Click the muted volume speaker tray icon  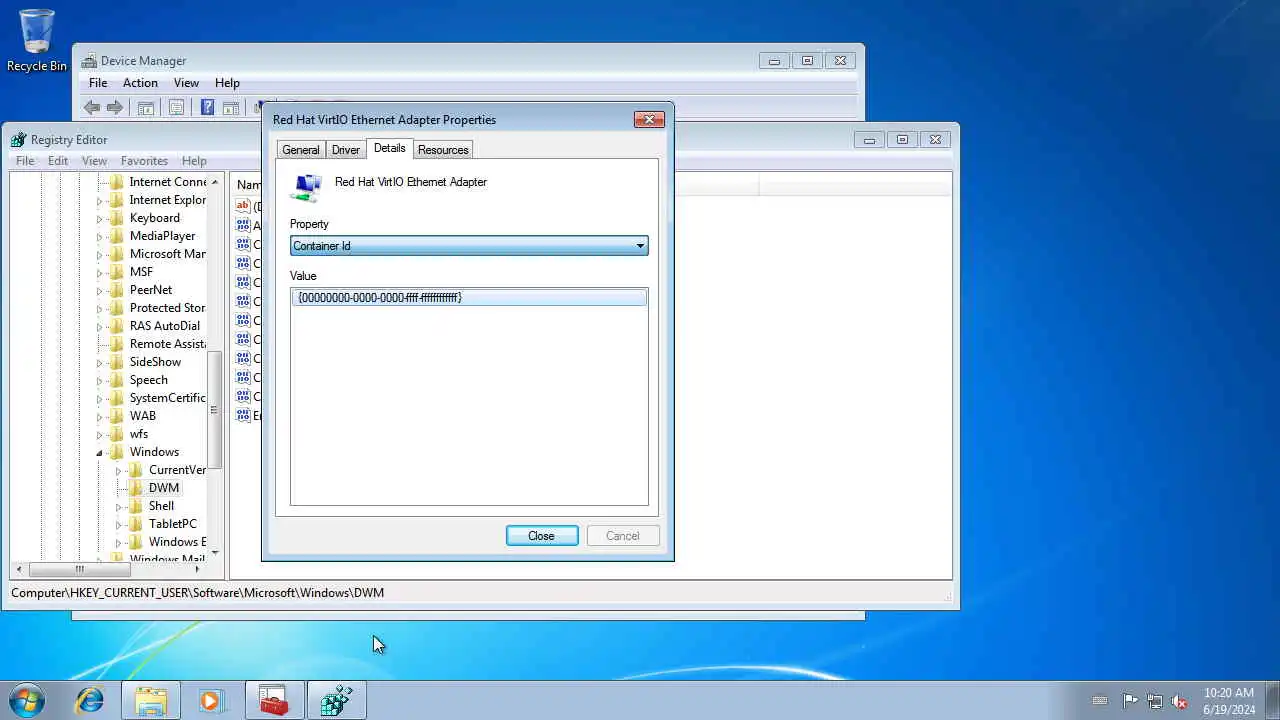click(1180, 701)
